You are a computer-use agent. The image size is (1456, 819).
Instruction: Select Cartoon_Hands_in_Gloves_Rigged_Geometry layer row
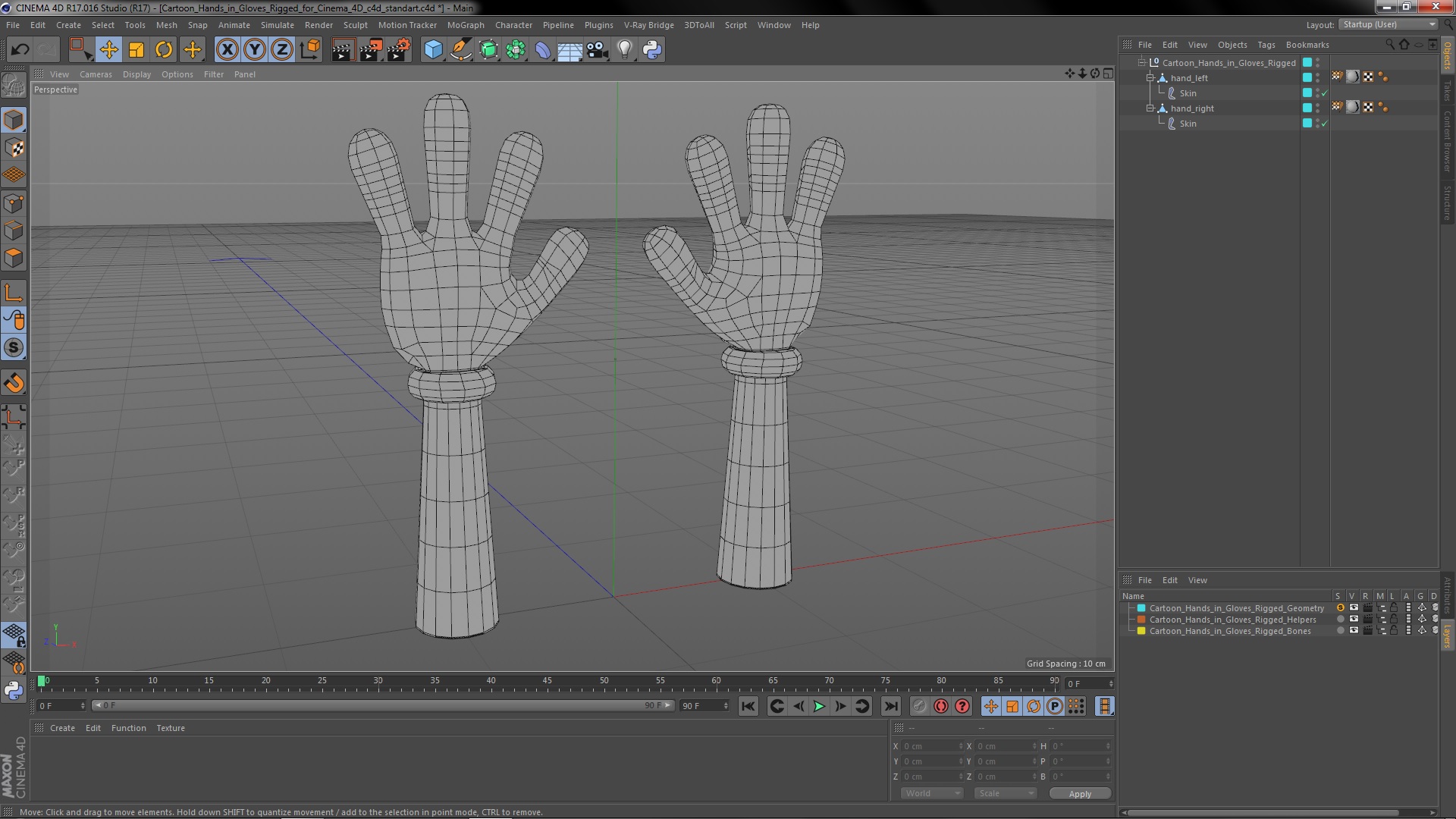pos(1237,608)
